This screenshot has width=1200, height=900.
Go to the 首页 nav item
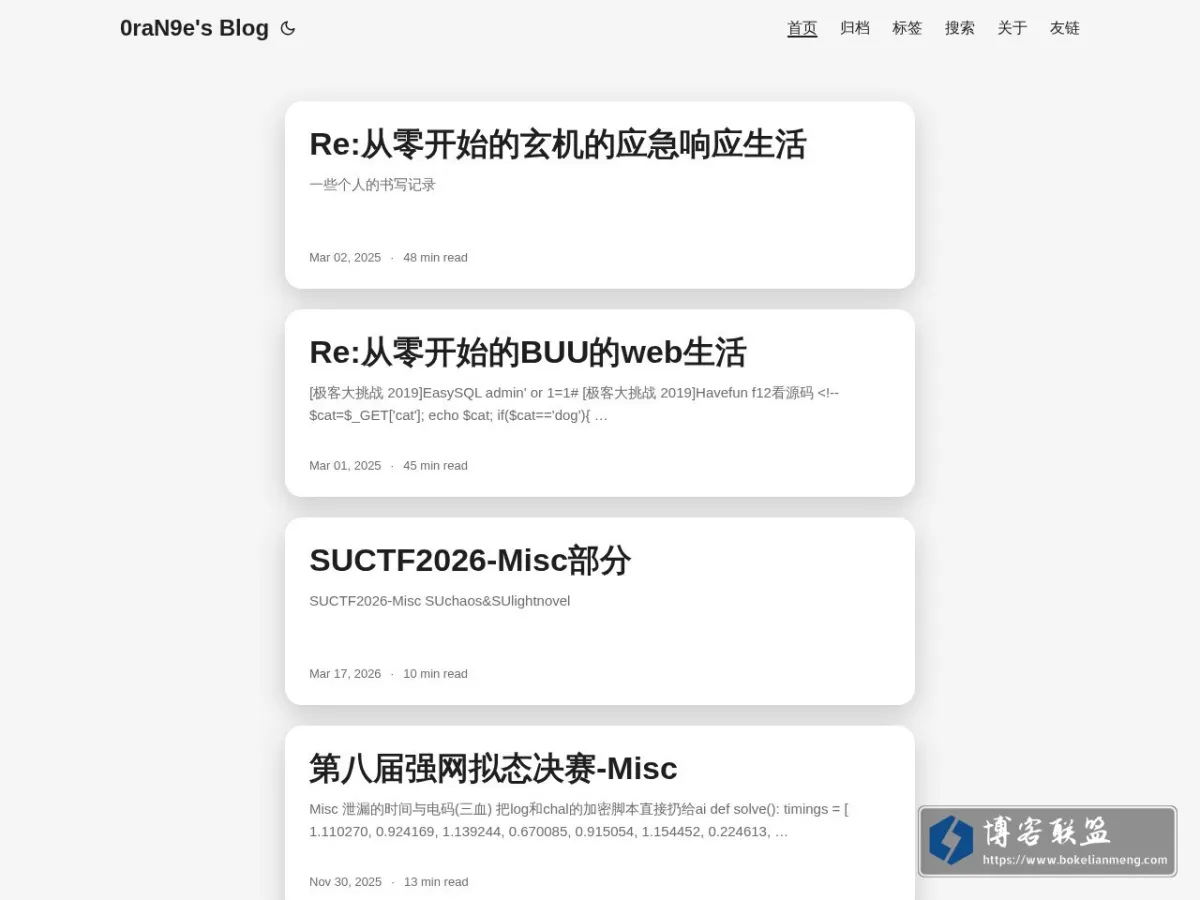pos(802,28)
